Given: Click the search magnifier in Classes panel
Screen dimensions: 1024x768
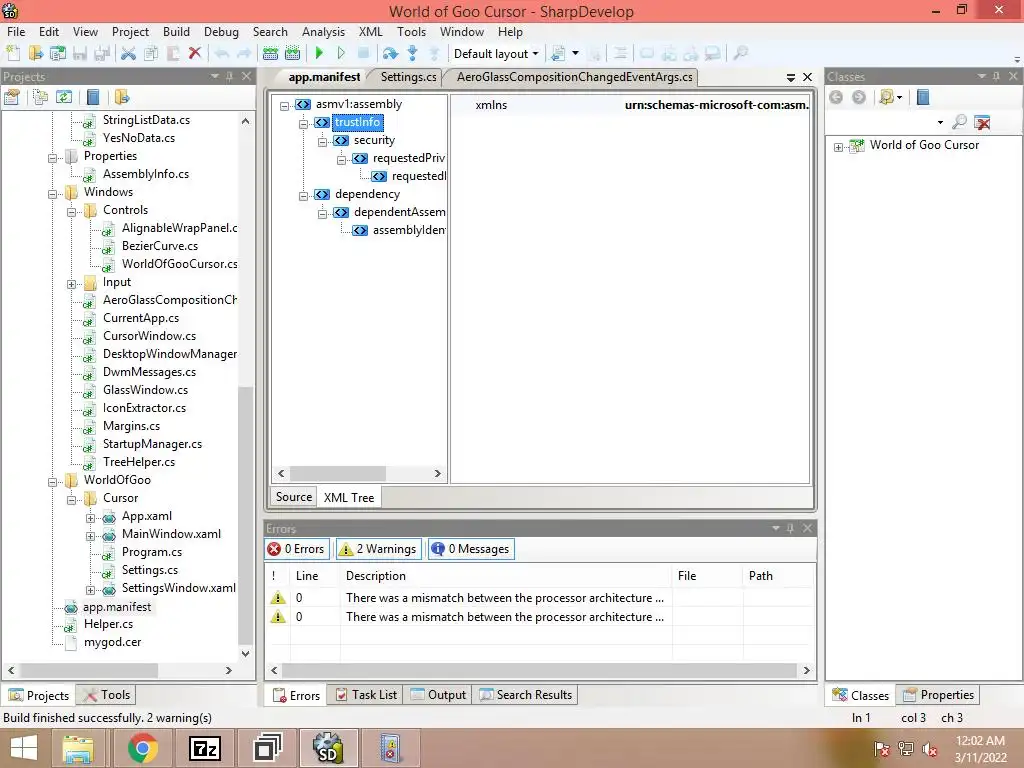Looking at the screenshot, I should [959, 122].
